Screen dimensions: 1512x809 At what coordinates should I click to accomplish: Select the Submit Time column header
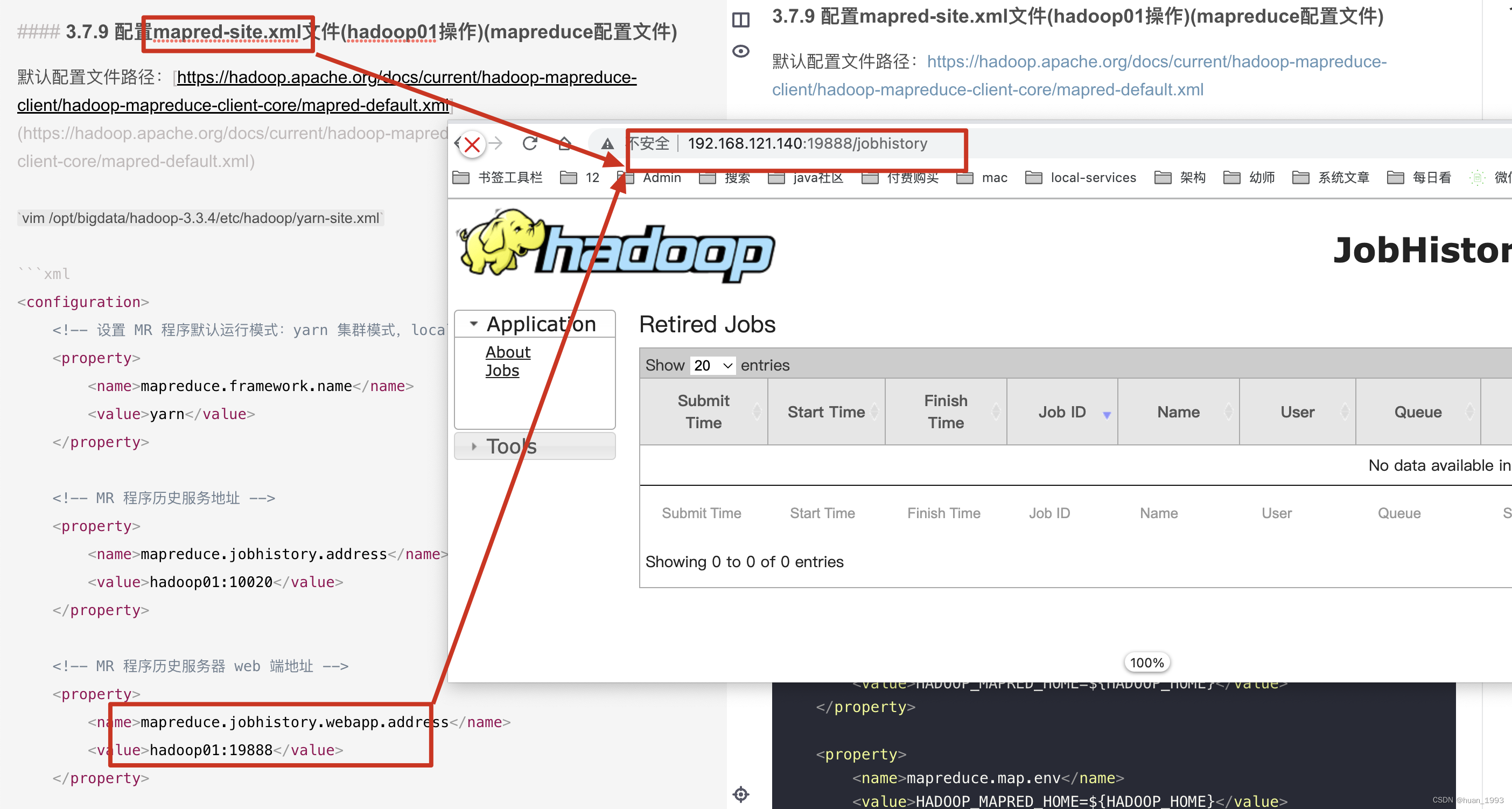click(x=702, y=411)
